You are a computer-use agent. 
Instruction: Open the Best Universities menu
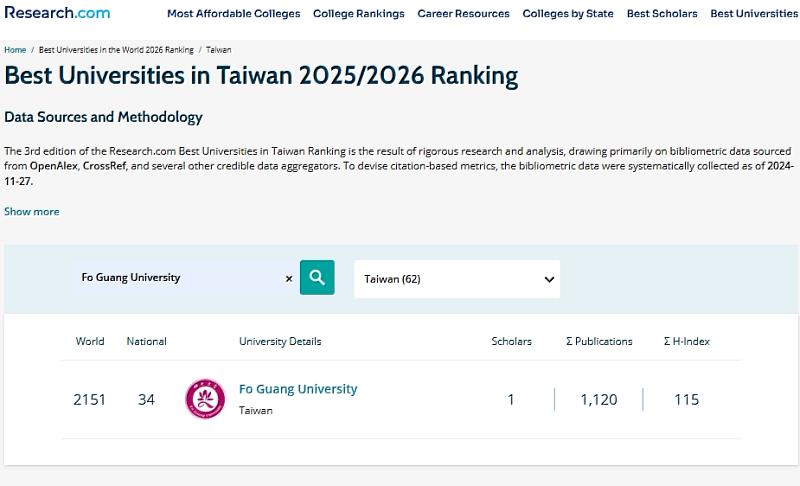[754, 14]
